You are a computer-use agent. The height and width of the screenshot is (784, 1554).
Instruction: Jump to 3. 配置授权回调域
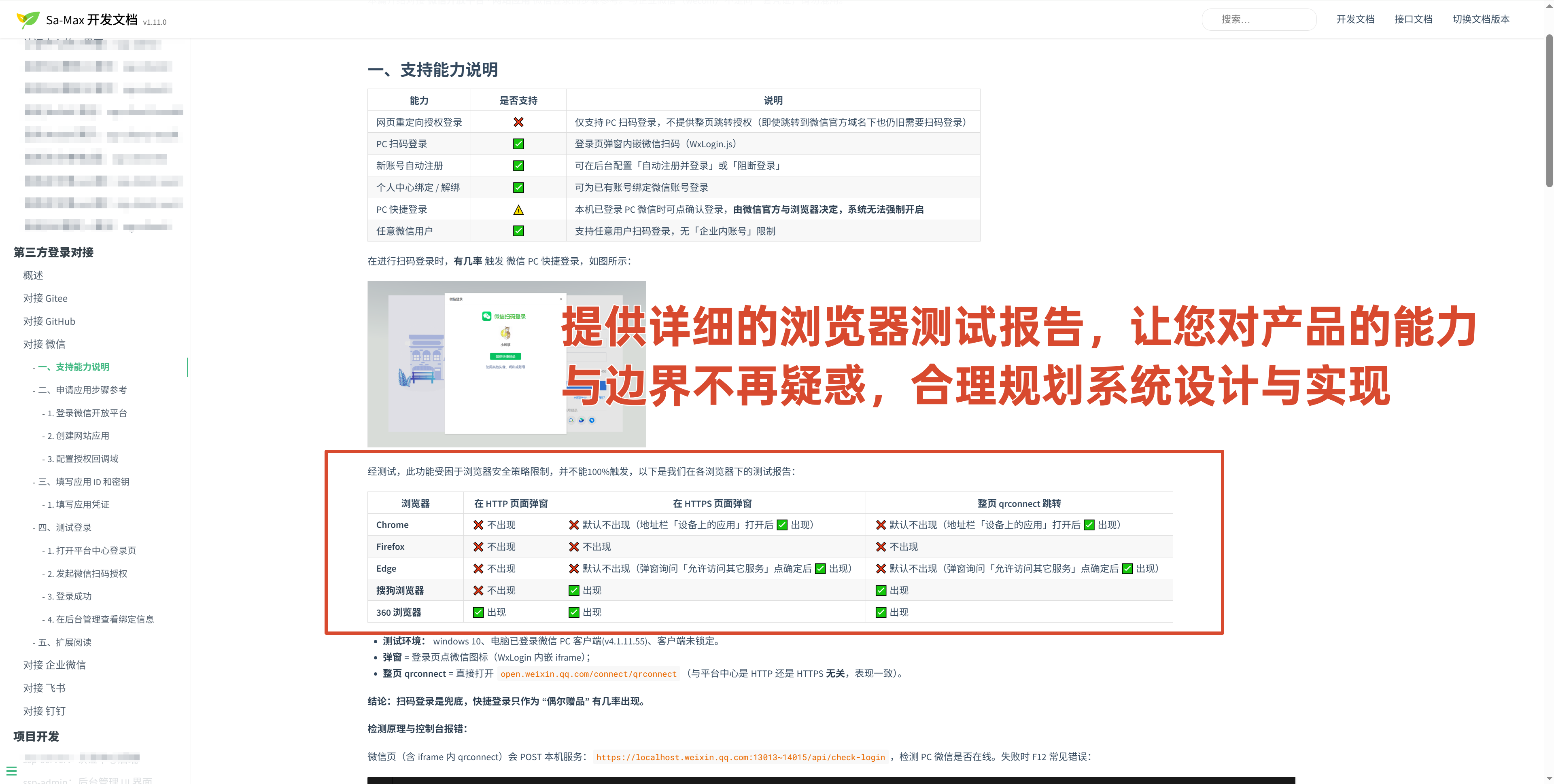pyautogui.click(x=83, y=458)
